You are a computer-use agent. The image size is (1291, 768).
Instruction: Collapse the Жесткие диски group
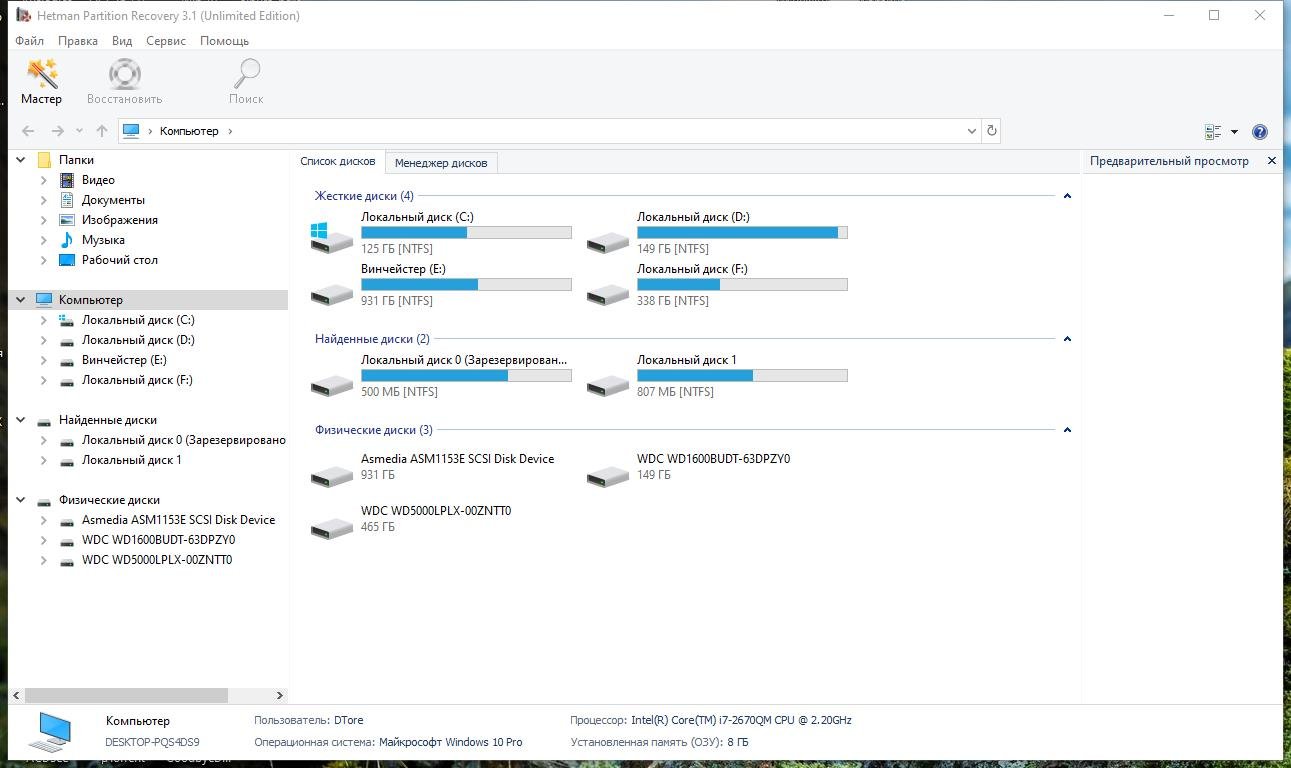click(x=1067, y=196)
